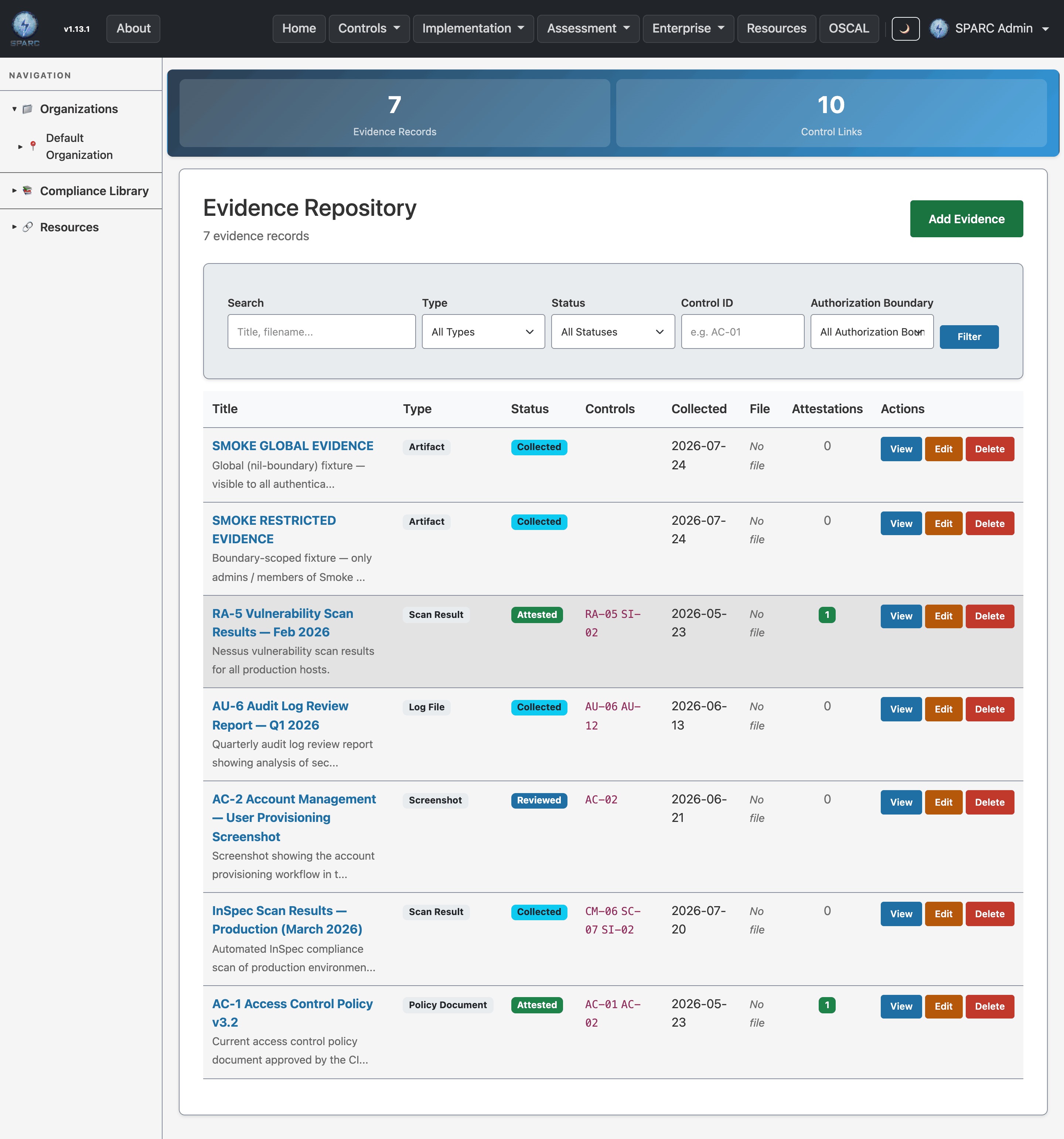Click the Default Organization pin icon
This screenshot has width=1064, height=1139.
(33, 146)
